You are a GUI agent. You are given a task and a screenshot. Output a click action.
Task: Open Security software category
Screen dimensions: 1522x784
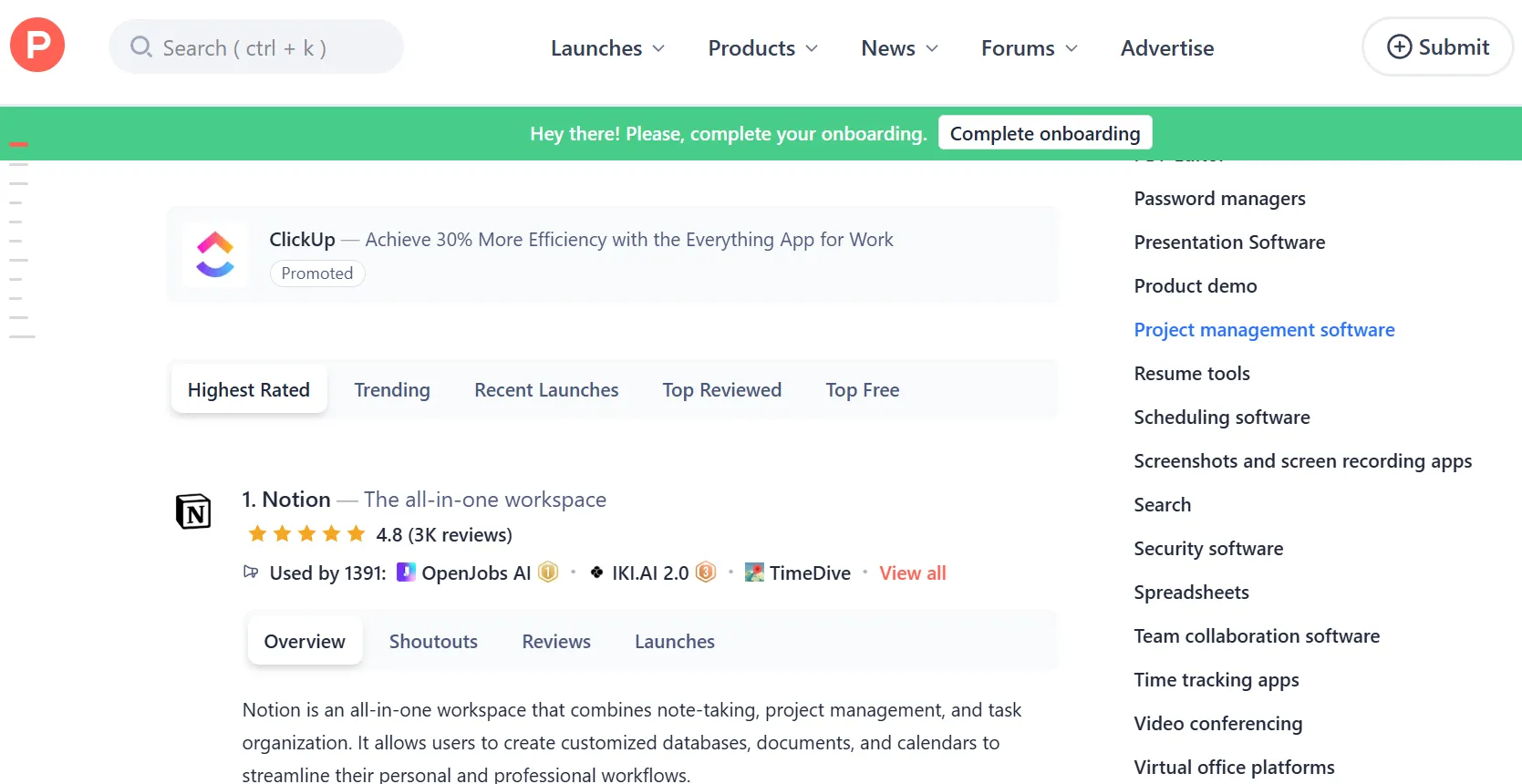pyautogui.click(x=1208, y=549)
